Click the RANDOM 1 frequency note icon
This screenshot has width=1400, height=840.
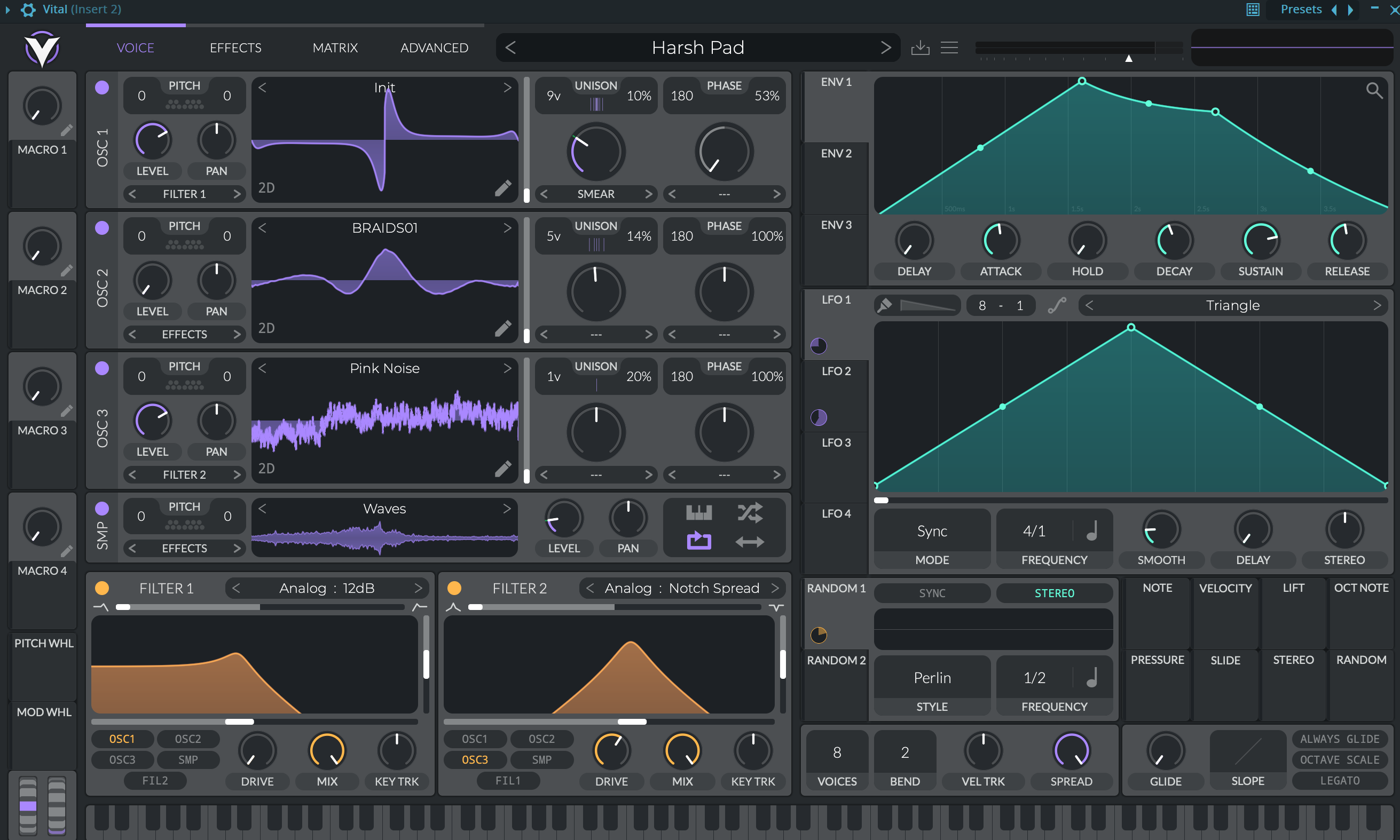pos(1092,678)
